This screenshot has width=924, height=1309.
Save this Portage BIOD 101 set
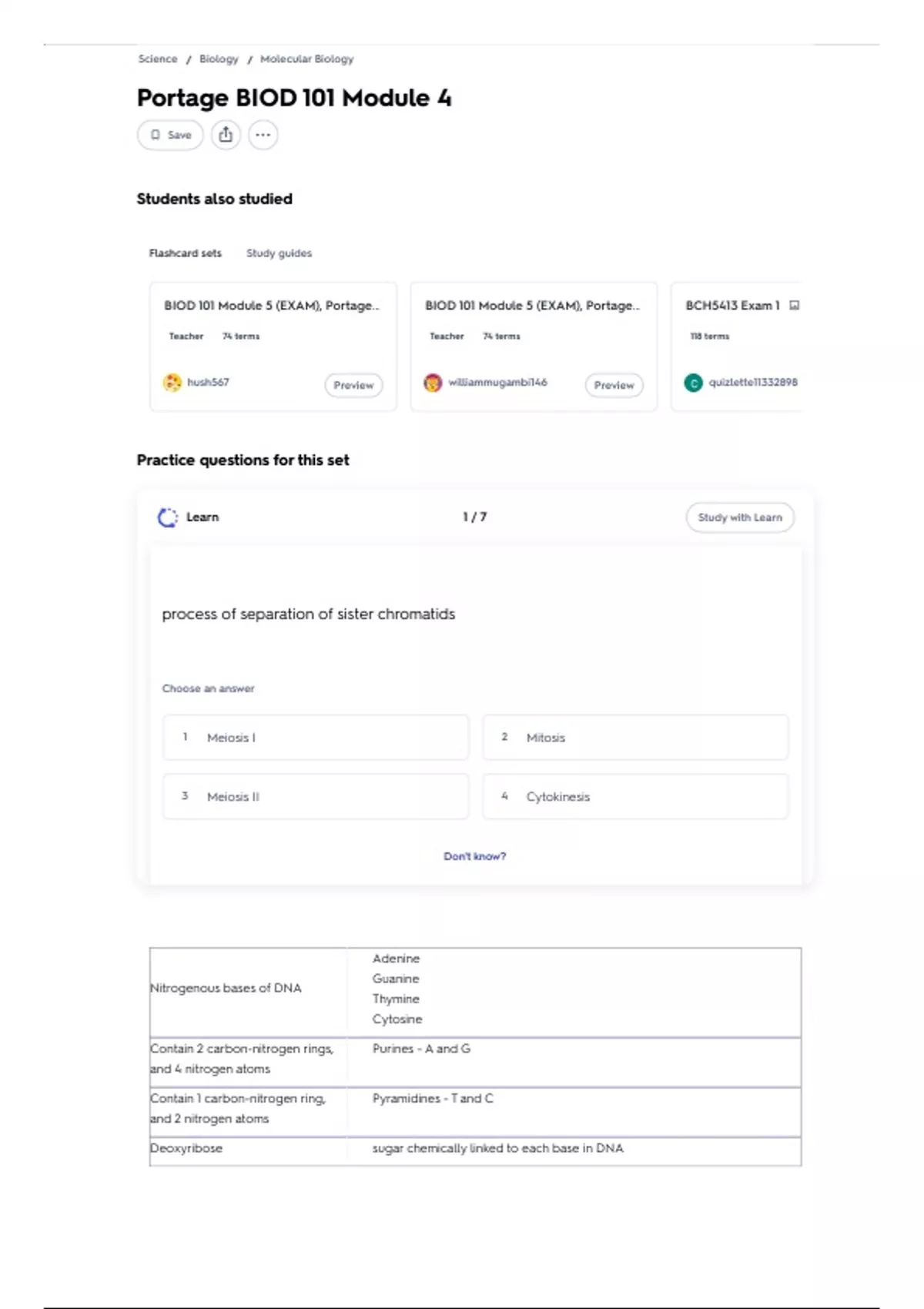[x=170, y=135]
